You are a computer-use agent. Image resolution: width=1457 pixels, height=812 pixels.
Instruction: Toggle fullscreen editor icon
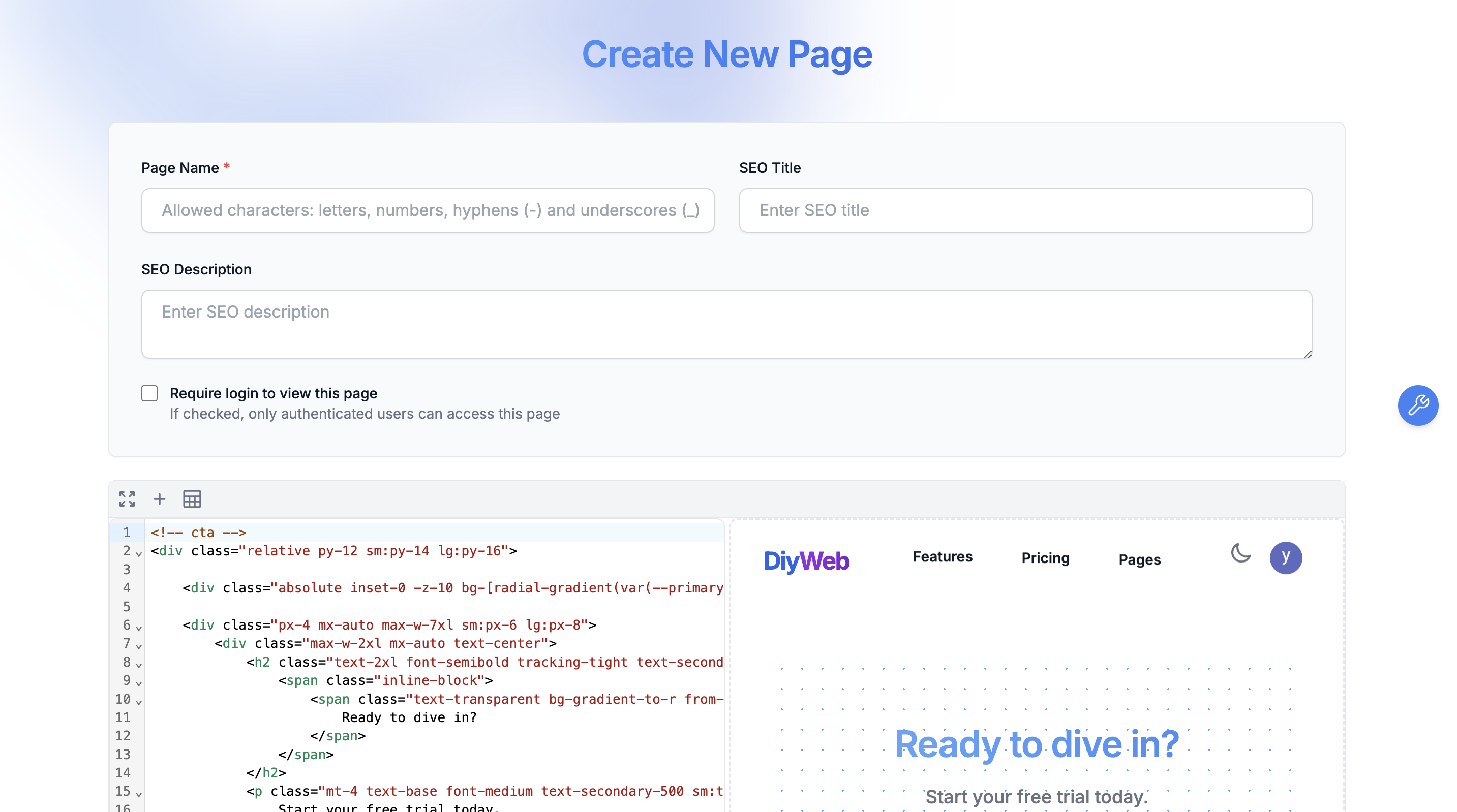pyautogui.click(x=127, y=499)
